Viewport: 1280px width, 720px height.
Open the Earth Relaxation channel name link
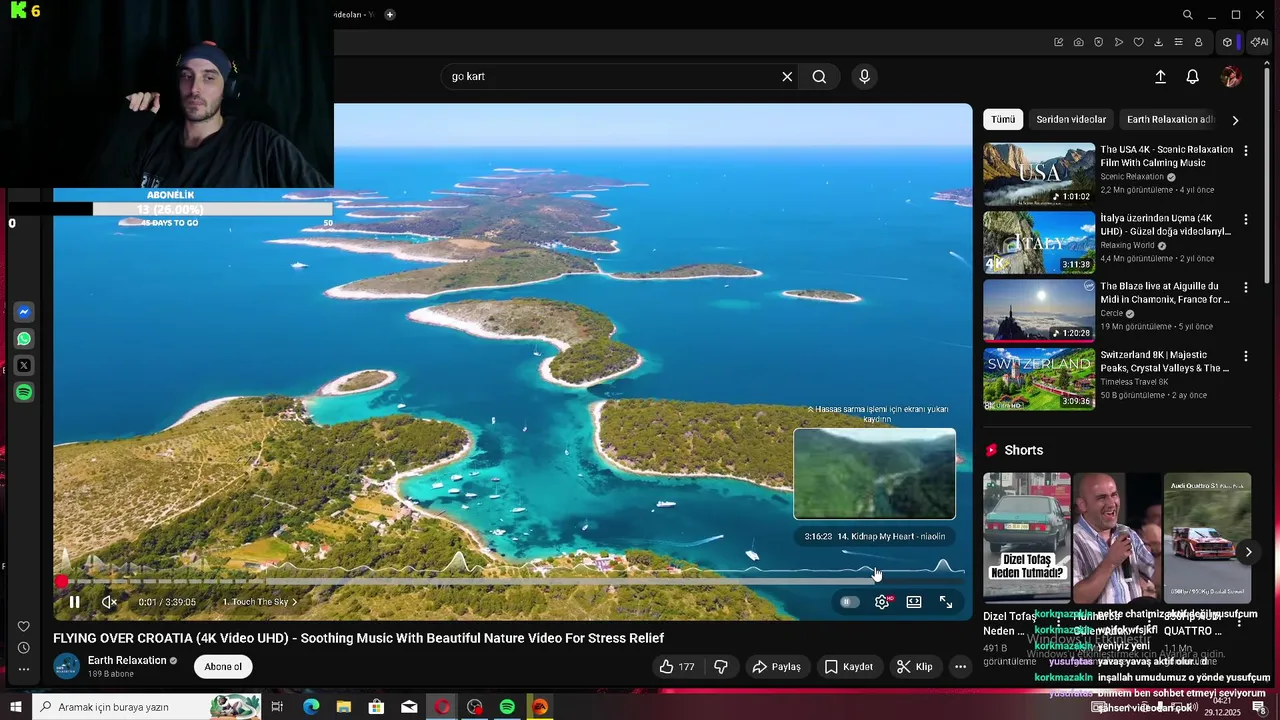pos(127,660)
